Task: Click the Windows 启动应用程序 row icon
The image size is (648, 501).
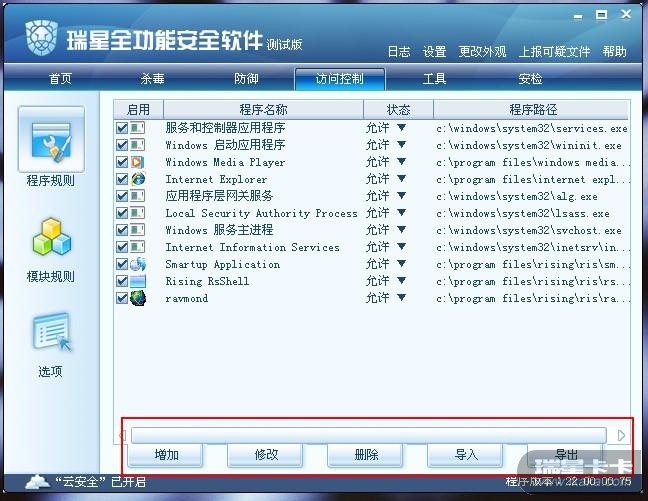Action: (x=138, y=145)
